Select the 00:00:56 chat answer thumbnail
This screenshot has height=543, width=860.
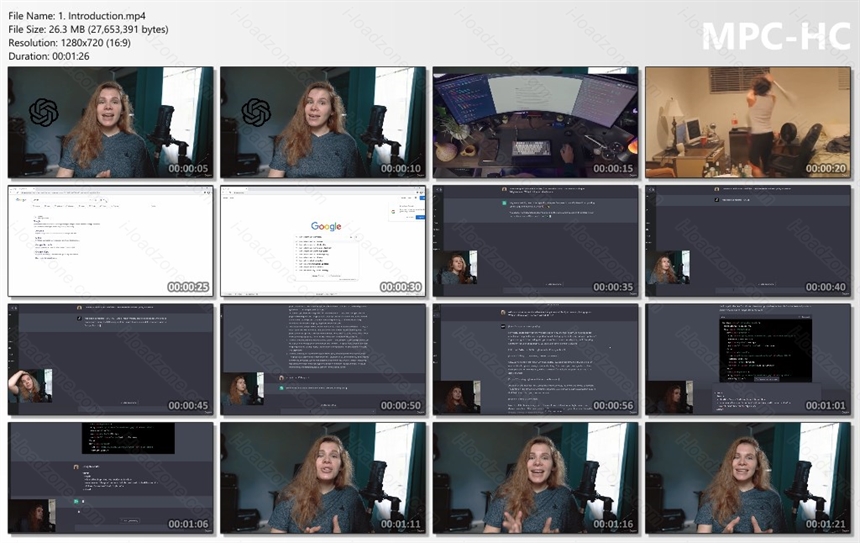point(535,359)
